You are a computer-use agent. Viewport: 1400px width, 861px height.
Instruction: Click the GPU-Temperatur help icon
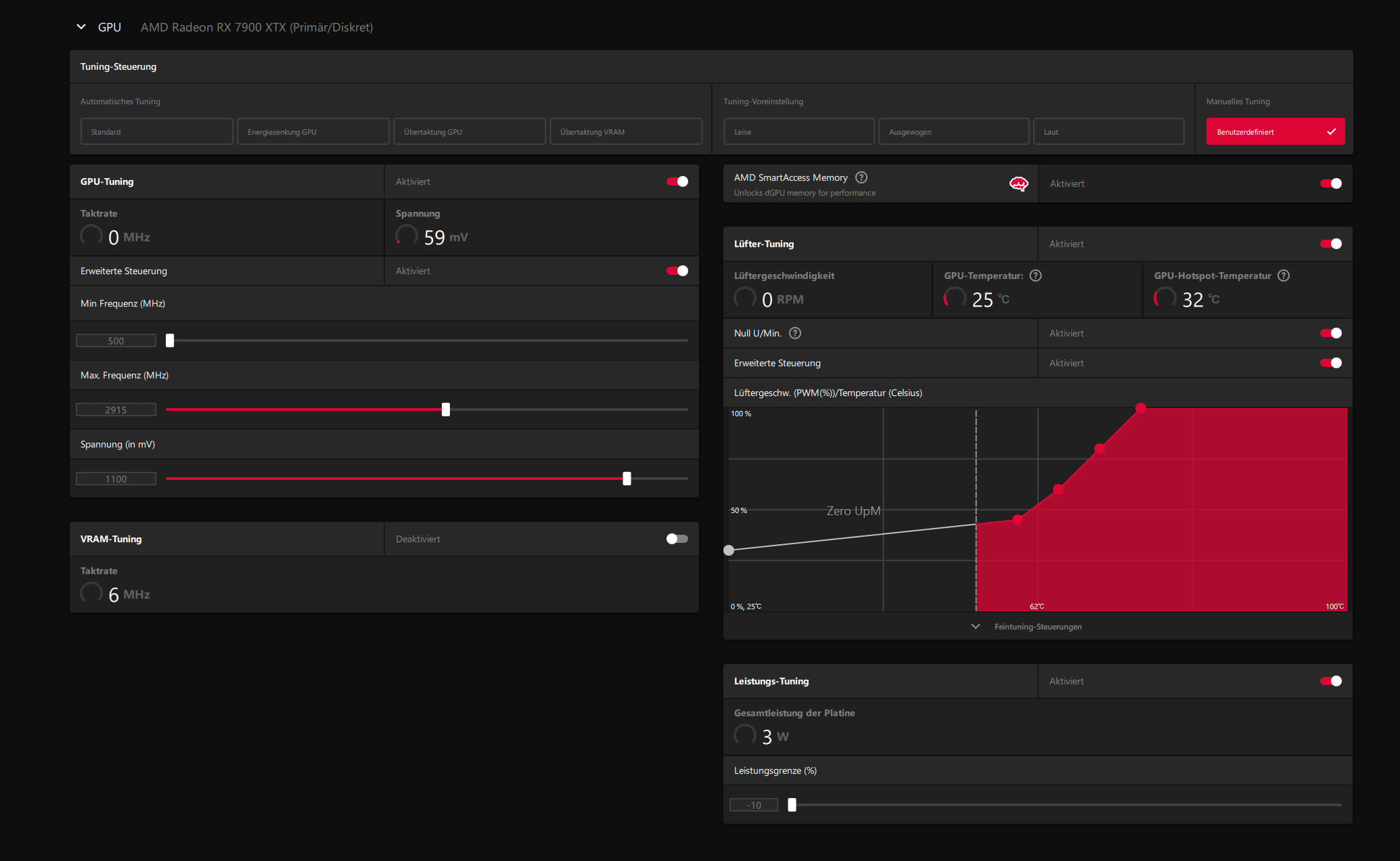pyautogui.click(x=1035, y=275)
